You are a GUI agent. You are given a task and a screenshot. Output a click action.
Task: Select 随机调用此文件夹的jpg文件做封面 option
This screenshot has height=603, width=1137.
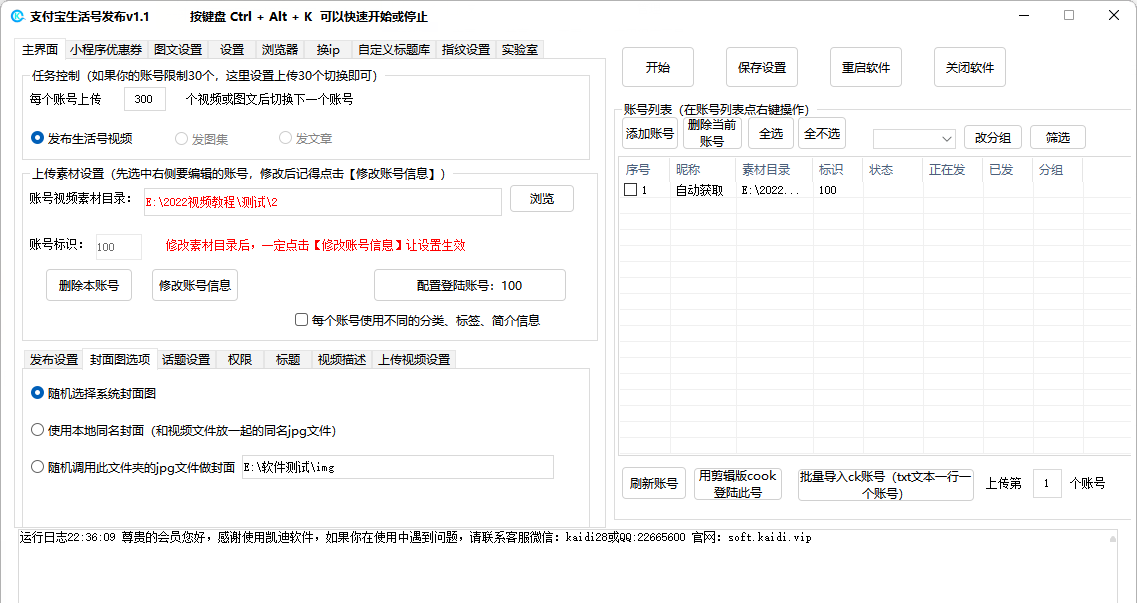[133, 467]
